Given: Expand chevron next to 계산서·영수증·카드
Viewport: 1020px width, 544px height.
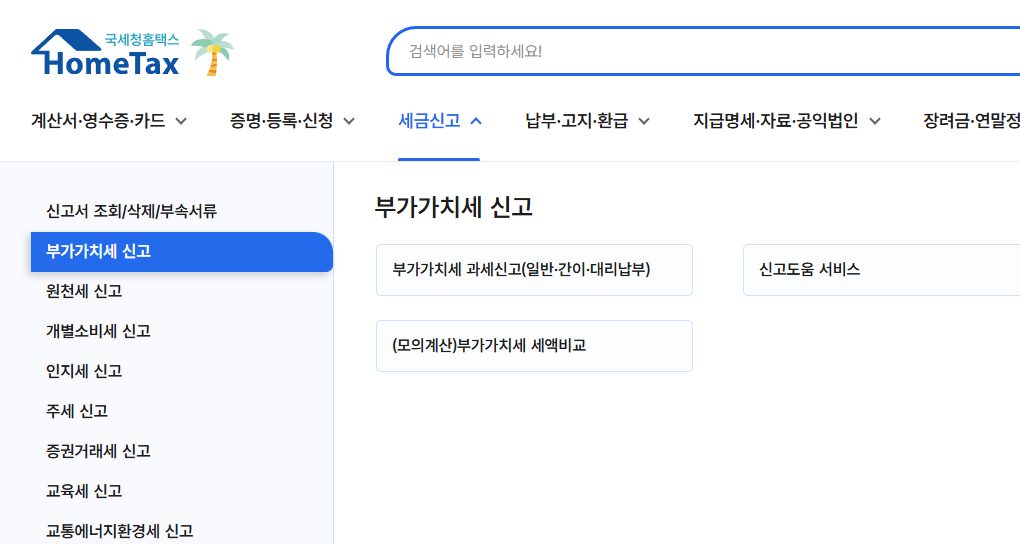Looking at the screenshot, I should (181, 121).
